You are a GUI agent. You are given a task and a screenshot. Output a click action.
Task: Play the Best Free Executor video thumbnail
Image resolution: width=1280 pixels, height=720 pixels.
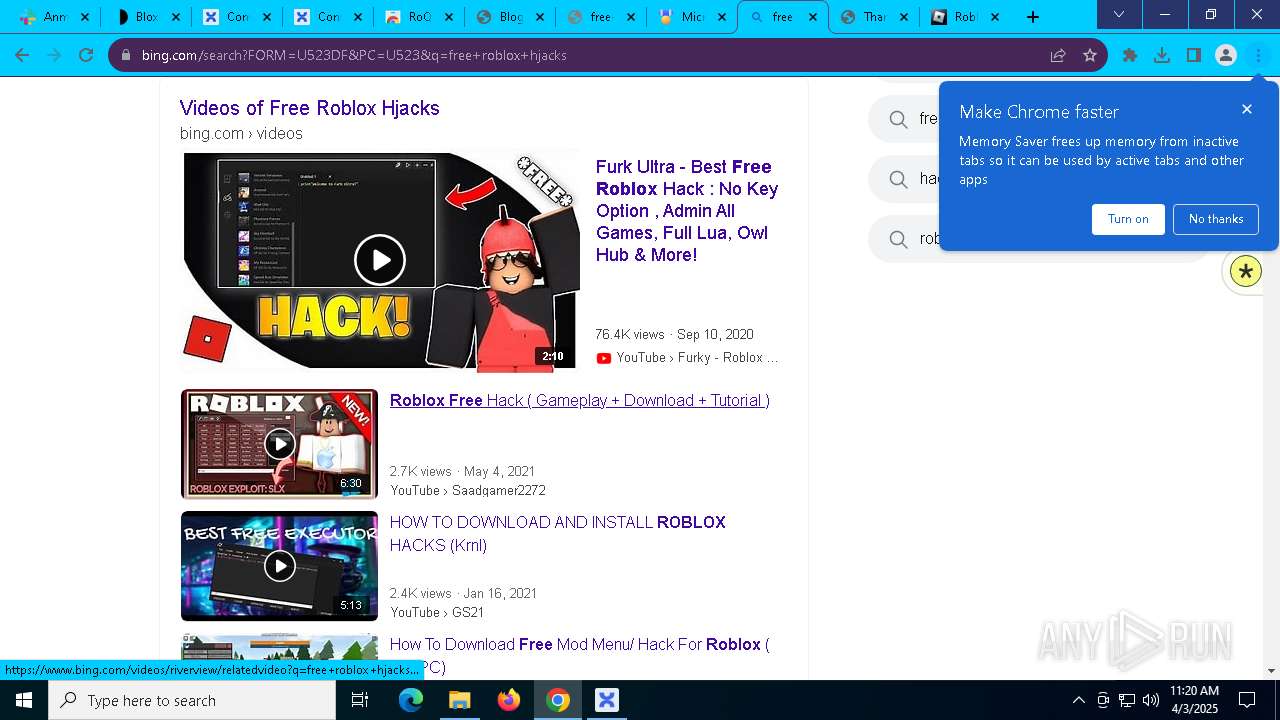coord(279,566)
